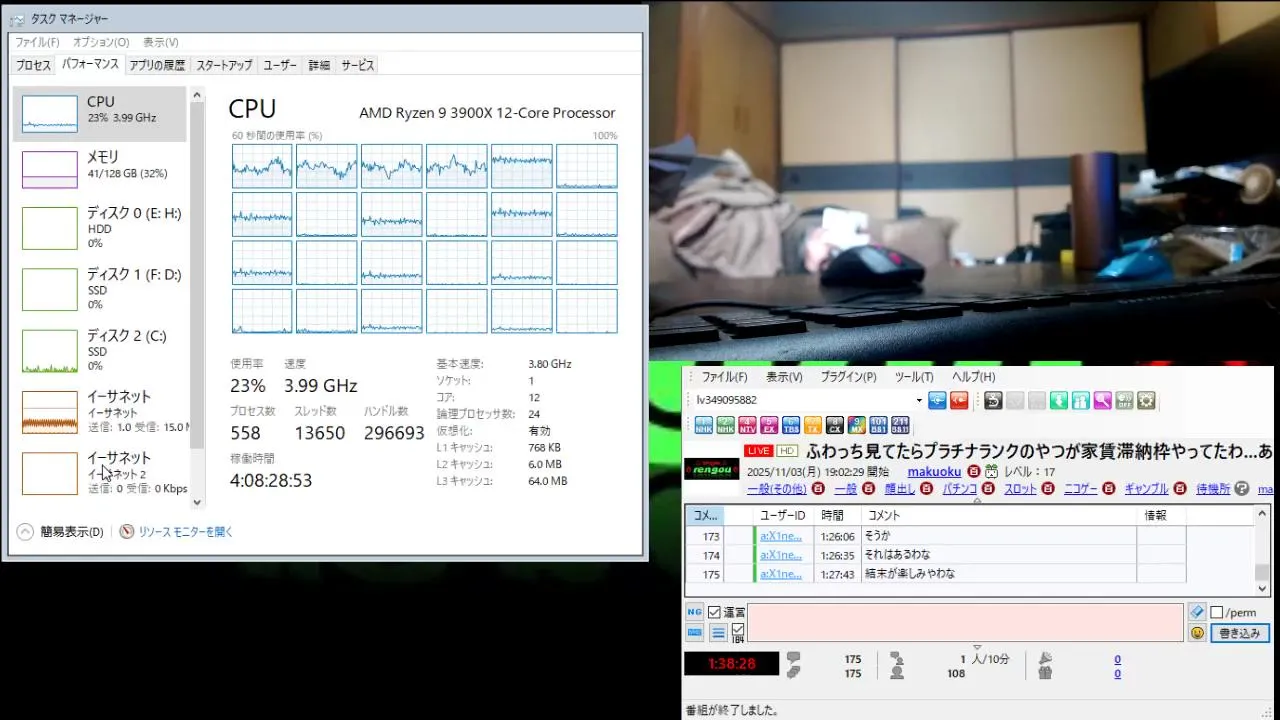Click the 時間 column header
This screenshot has height=720, width=1280.
[x=838, y=516]
